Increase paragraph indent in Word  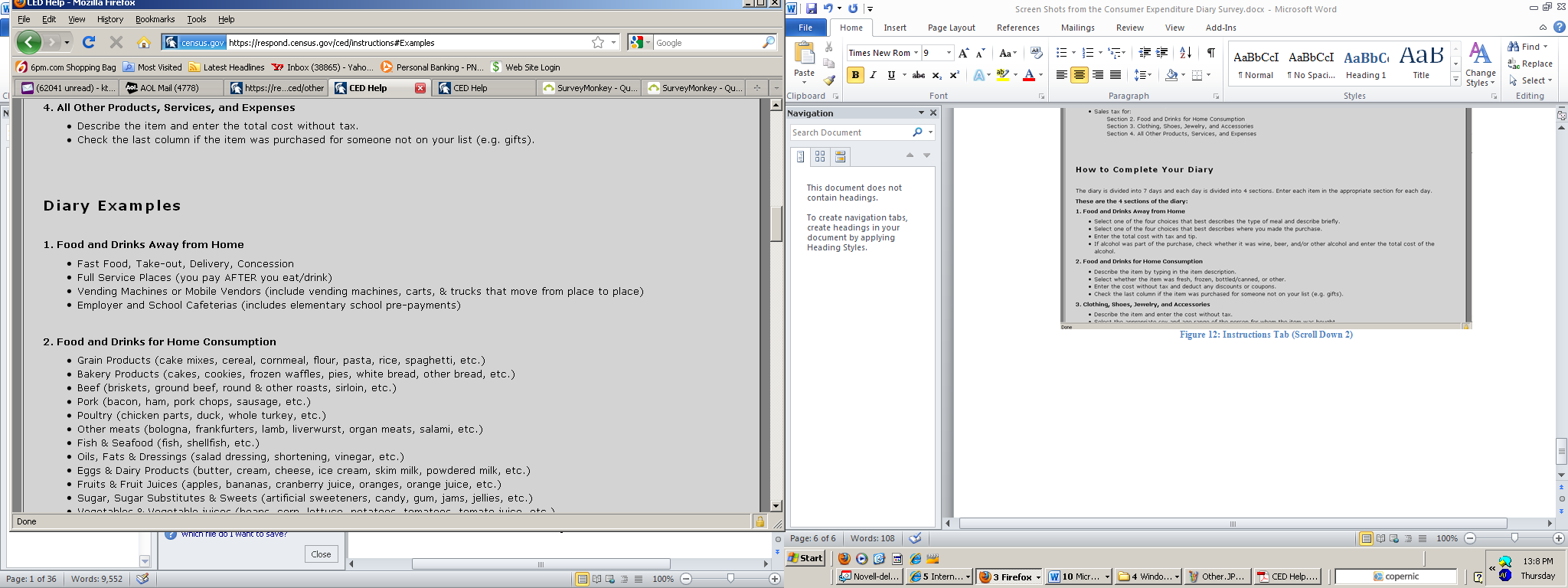coord(1162,53)
